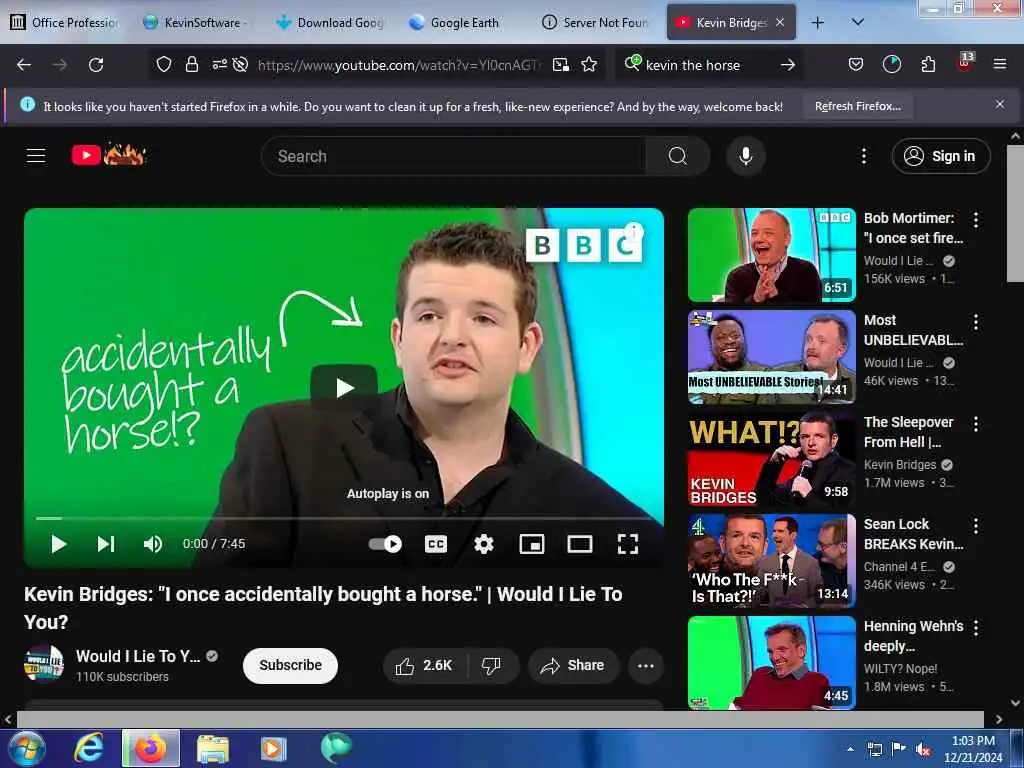1024x768 pixels.
Task: Open options menu for Sean Lock video
Action: 976,526
